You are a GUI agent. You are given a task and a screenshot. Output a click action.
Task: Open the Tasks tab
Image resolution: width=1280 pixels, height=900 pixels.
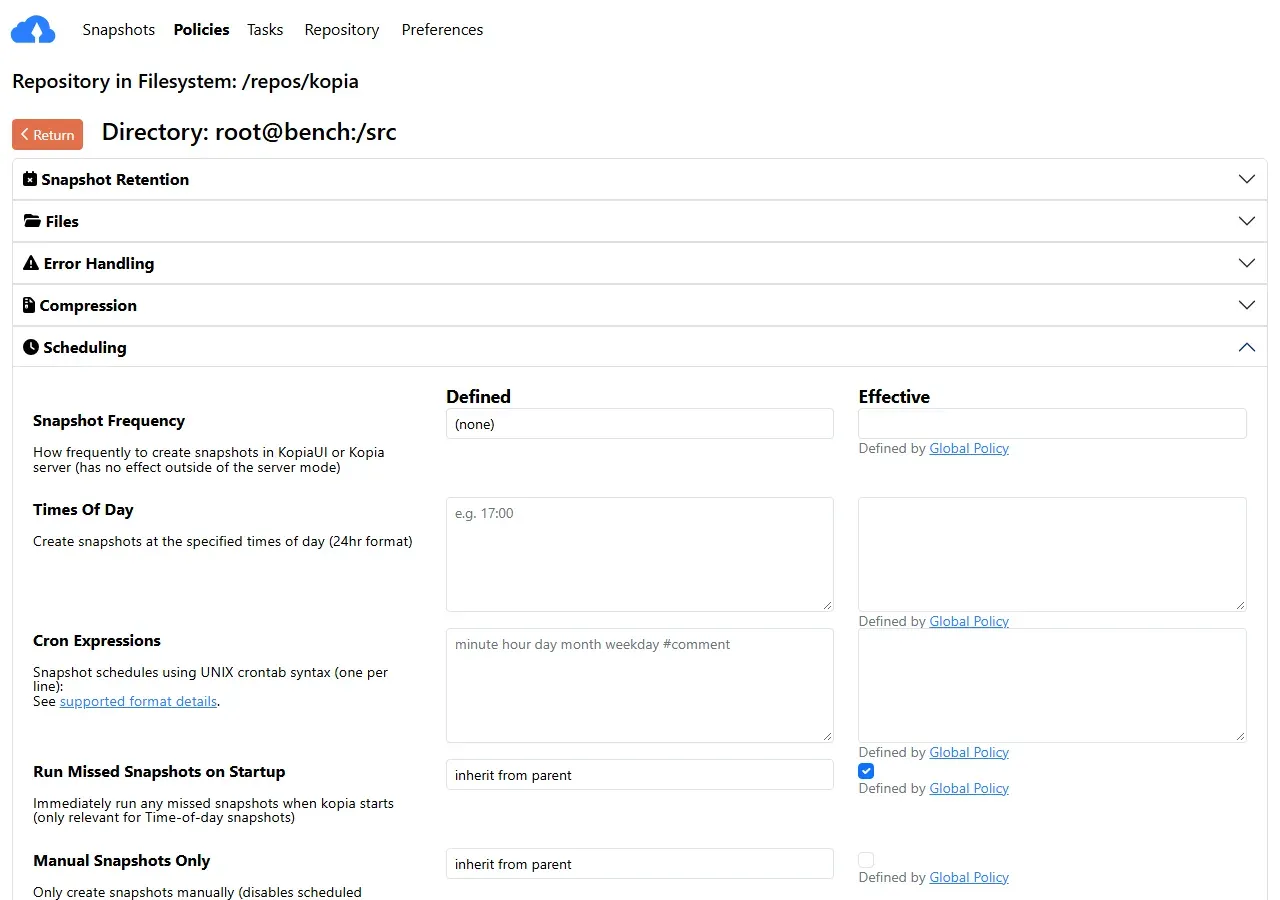point(265,30)
